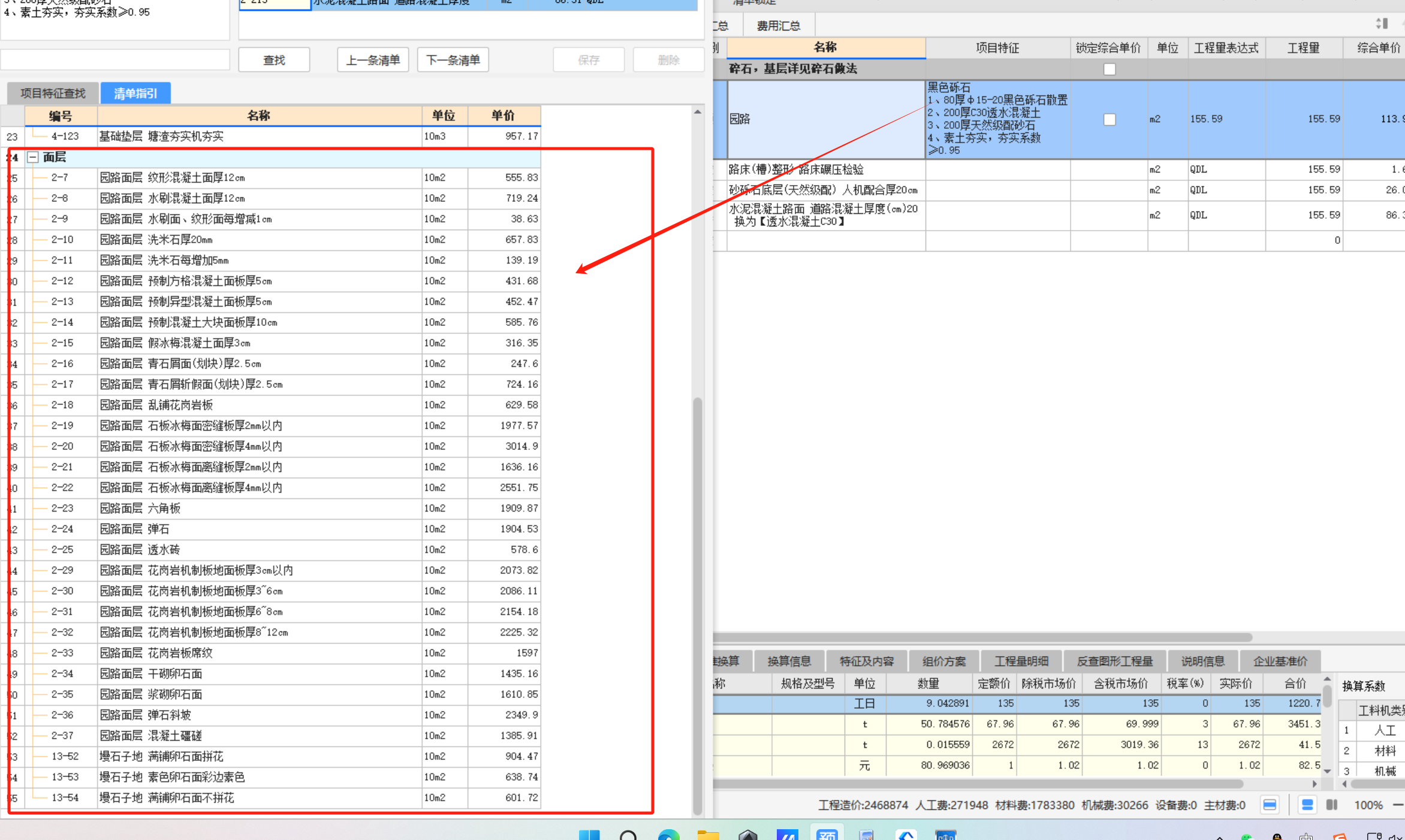Click the 上一条清单 button
Image resolution: width=1405 pixels, height=840 pixels.
tap(373, 60)
